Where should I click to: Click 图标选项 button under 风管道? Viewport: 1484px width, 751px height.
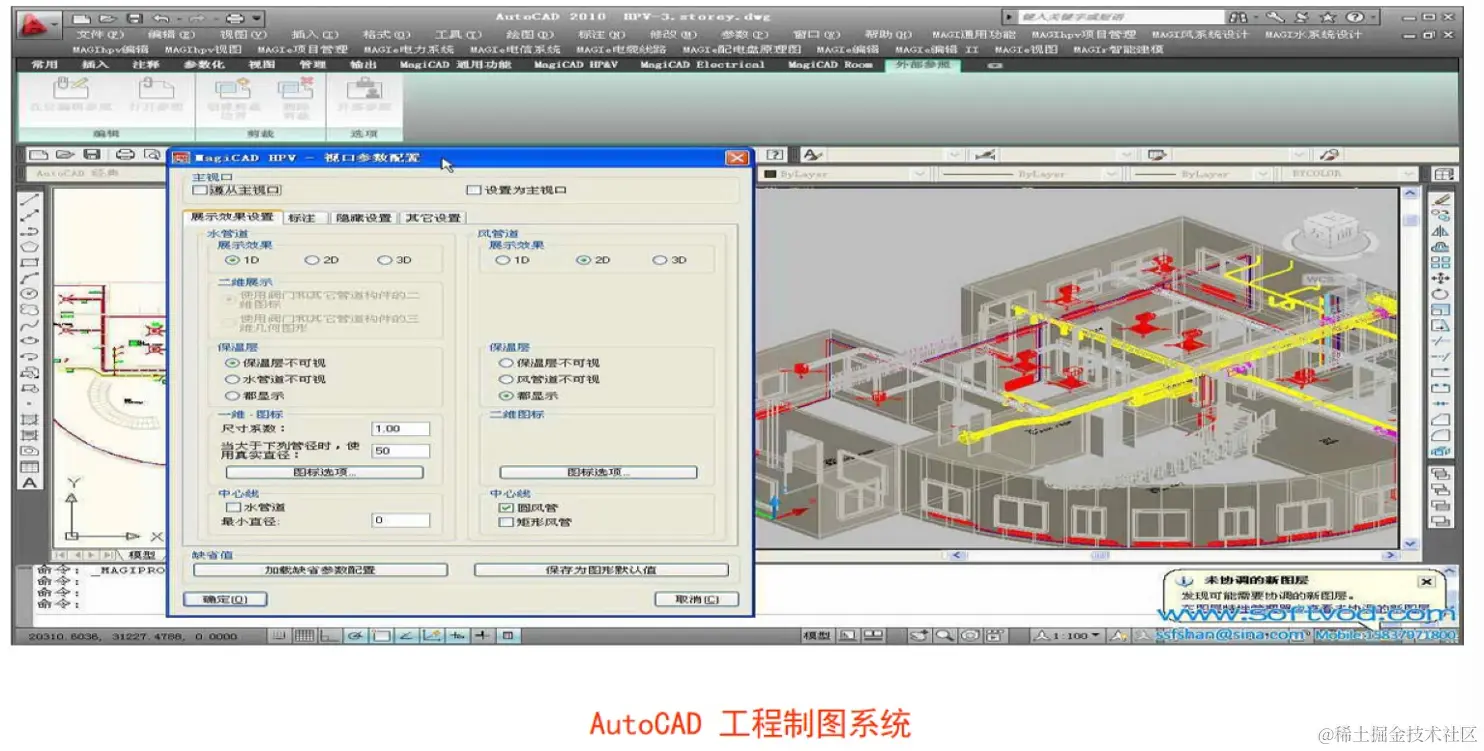(x=598, y=472)
